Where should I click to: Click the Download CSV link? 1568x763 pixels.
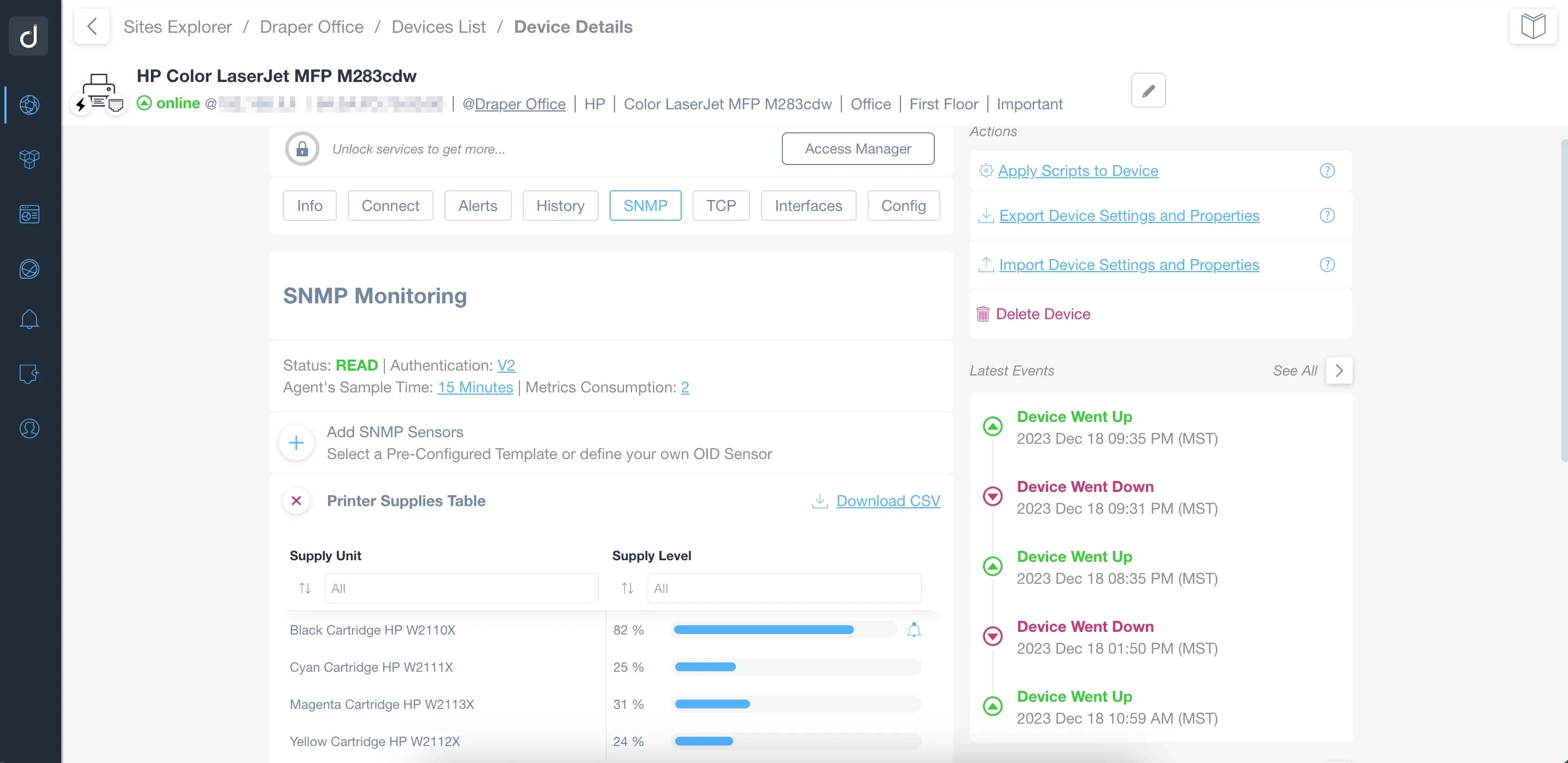(x=888, y=501)
